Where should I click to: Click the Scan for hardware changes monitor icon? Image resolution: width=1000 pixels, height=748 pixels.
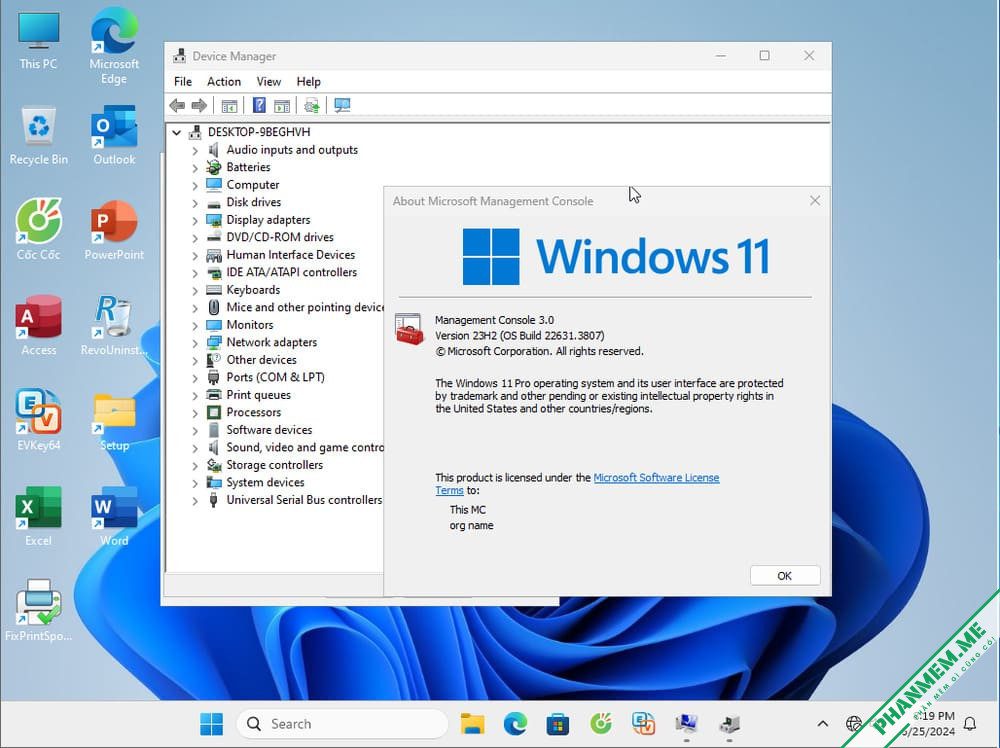pyautogui.click(x=342, y=106)
